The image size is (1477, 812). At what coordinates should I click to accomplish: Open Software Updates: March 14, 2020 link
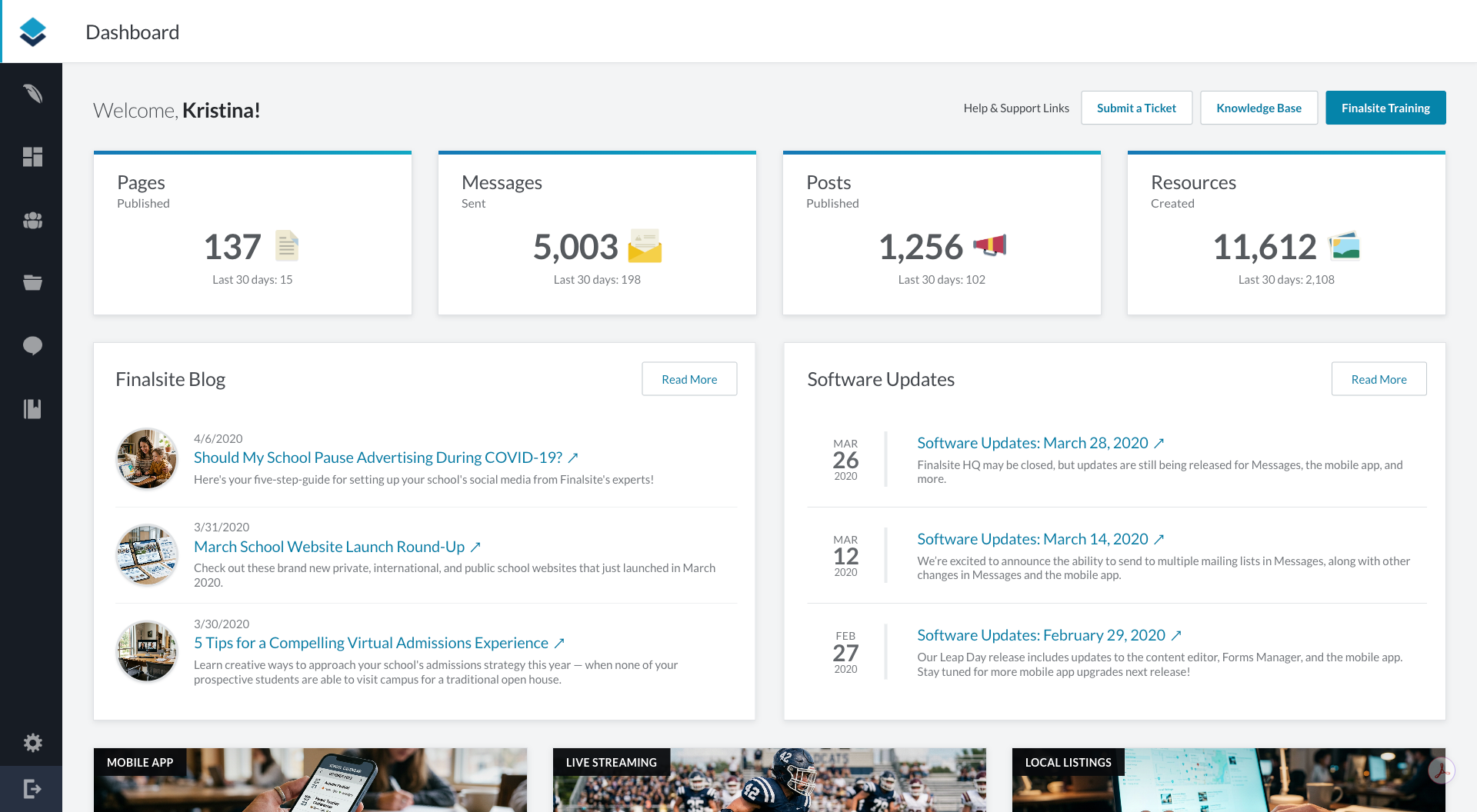click(x=1040, y=539)
